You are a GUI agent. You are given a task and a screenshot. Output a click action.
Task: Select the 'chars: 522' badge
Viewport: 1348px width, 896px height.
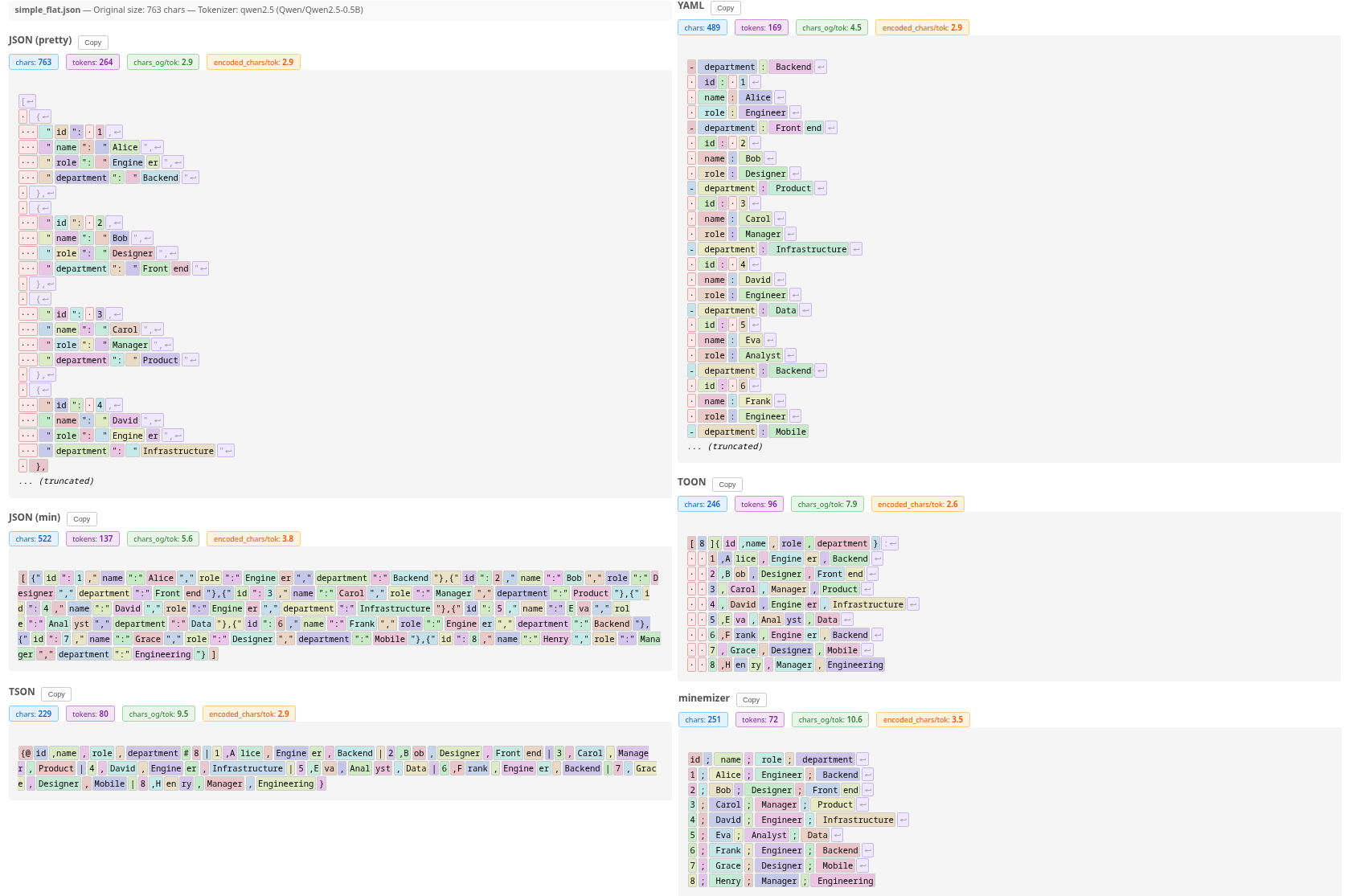tap(34, 538)
